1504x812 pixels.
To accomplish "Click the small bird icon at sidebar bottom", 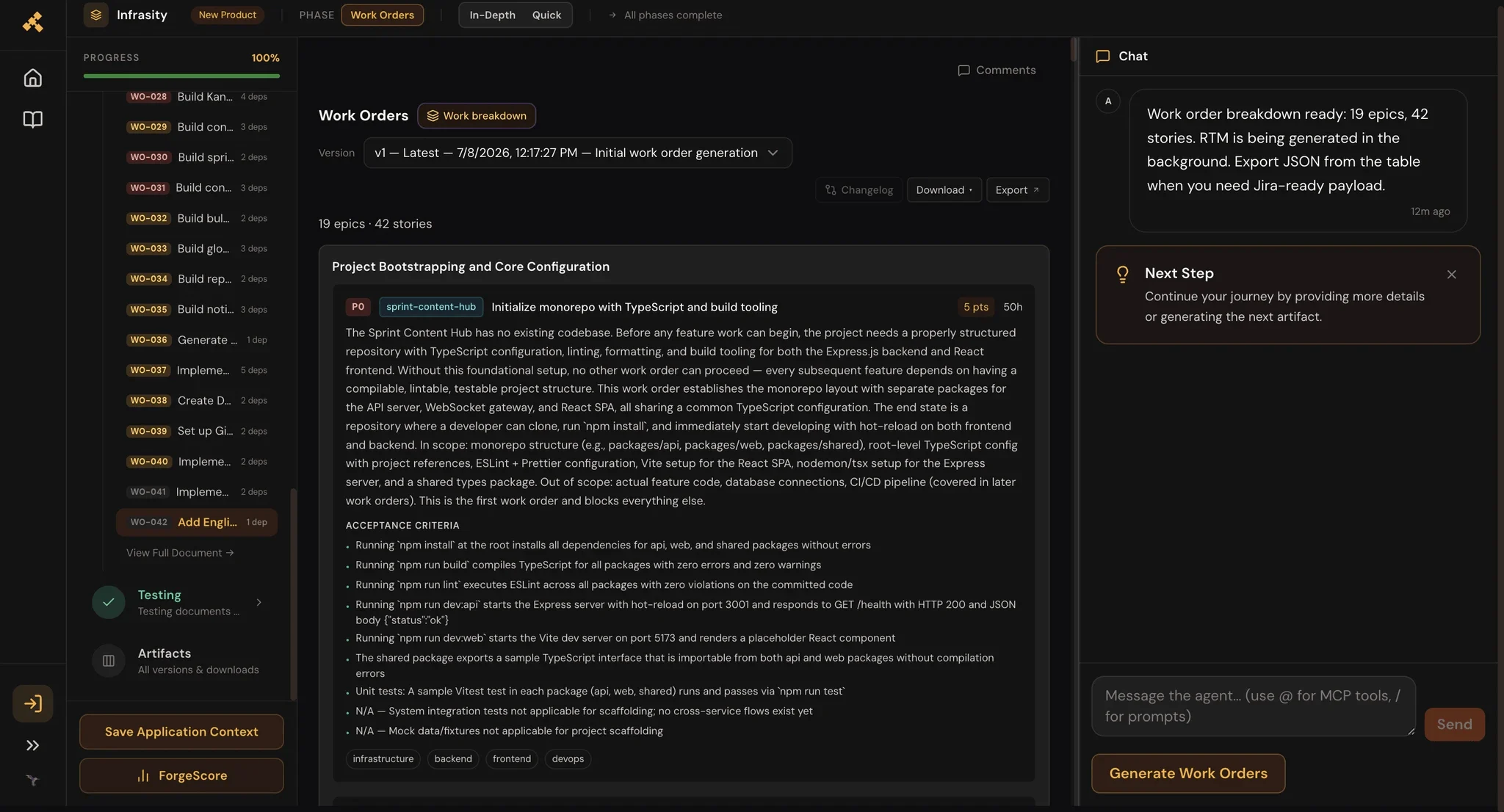I will tap(32, 780).
